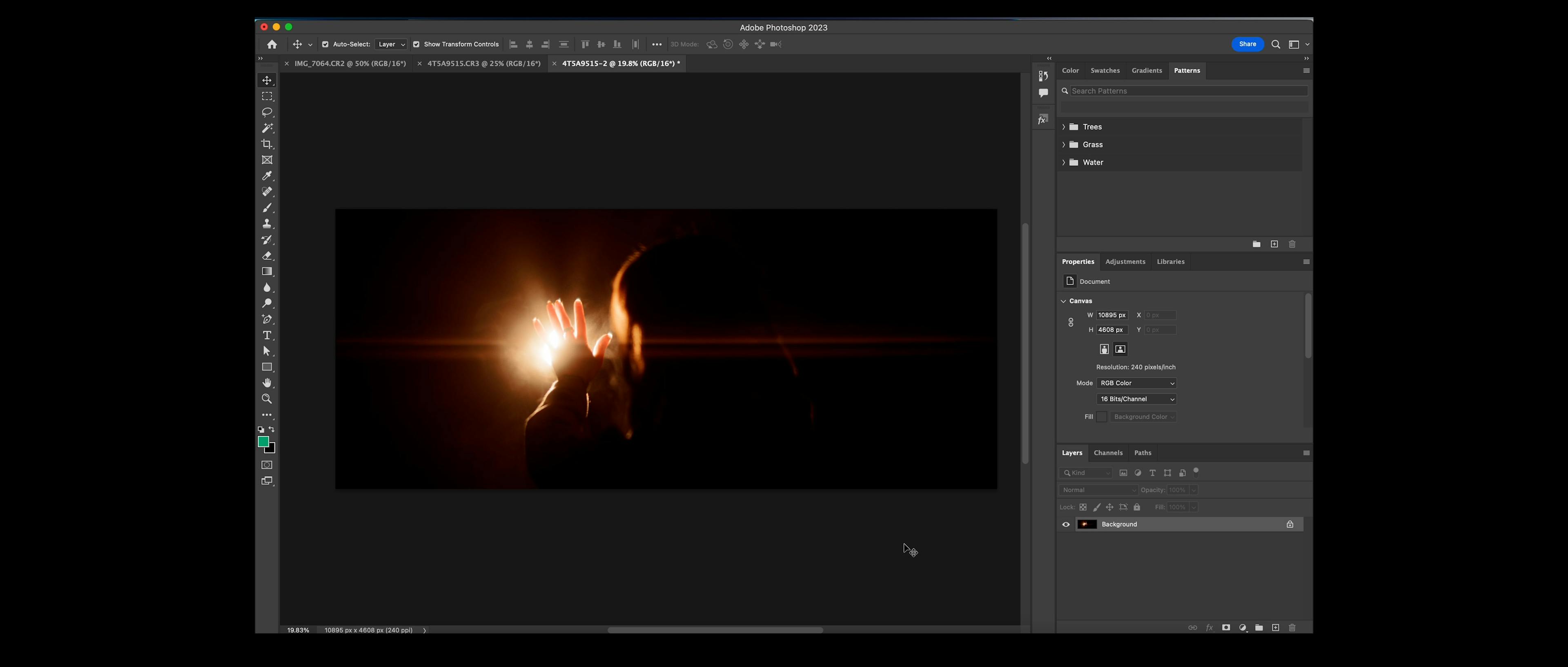Switch to the Adjustments tab
Viewport: 1568px width, 667px height.
pyautogui.click(x=1125, y=262)
